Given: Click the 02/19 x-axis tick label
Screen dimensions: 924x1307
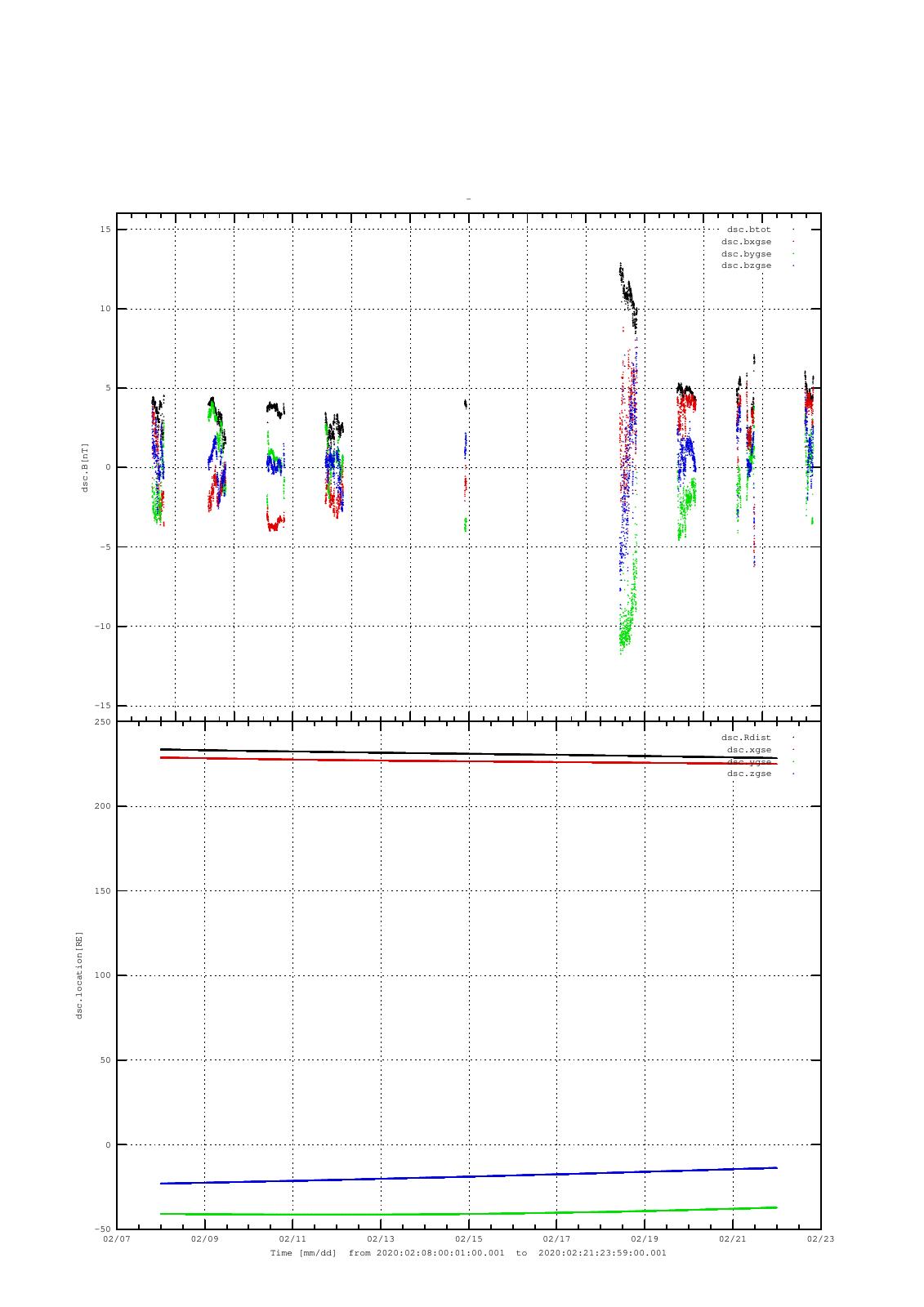Looking at the screenshot, I should click(x=645, y=1239).
